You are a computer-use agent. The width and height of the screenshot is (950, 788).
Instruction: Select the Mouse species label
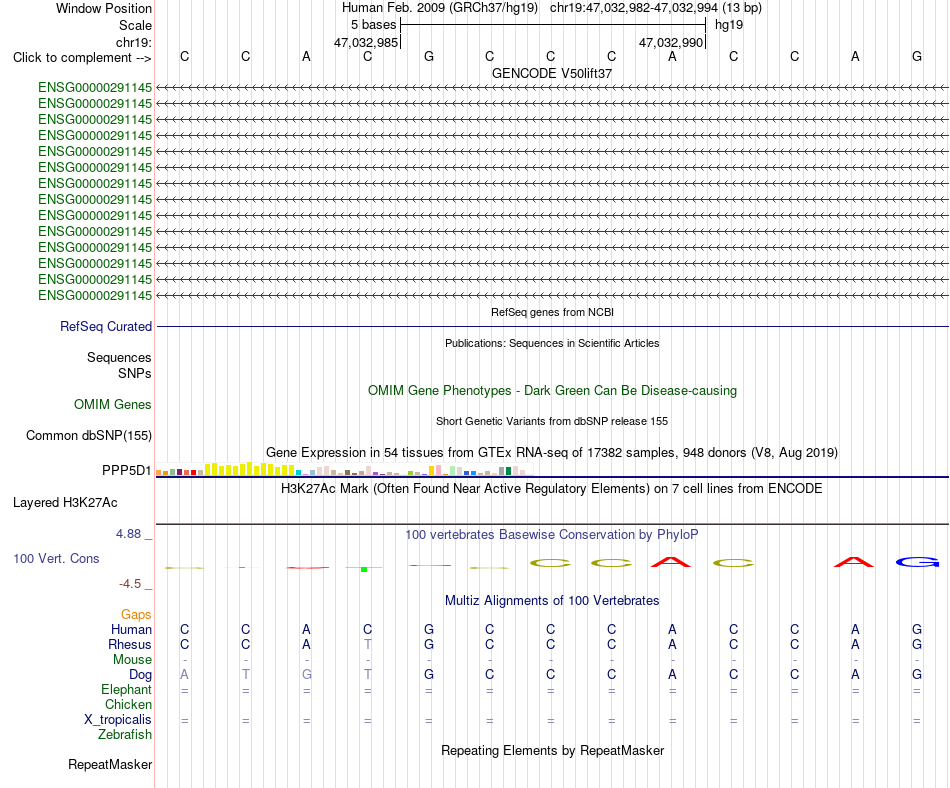132,660
